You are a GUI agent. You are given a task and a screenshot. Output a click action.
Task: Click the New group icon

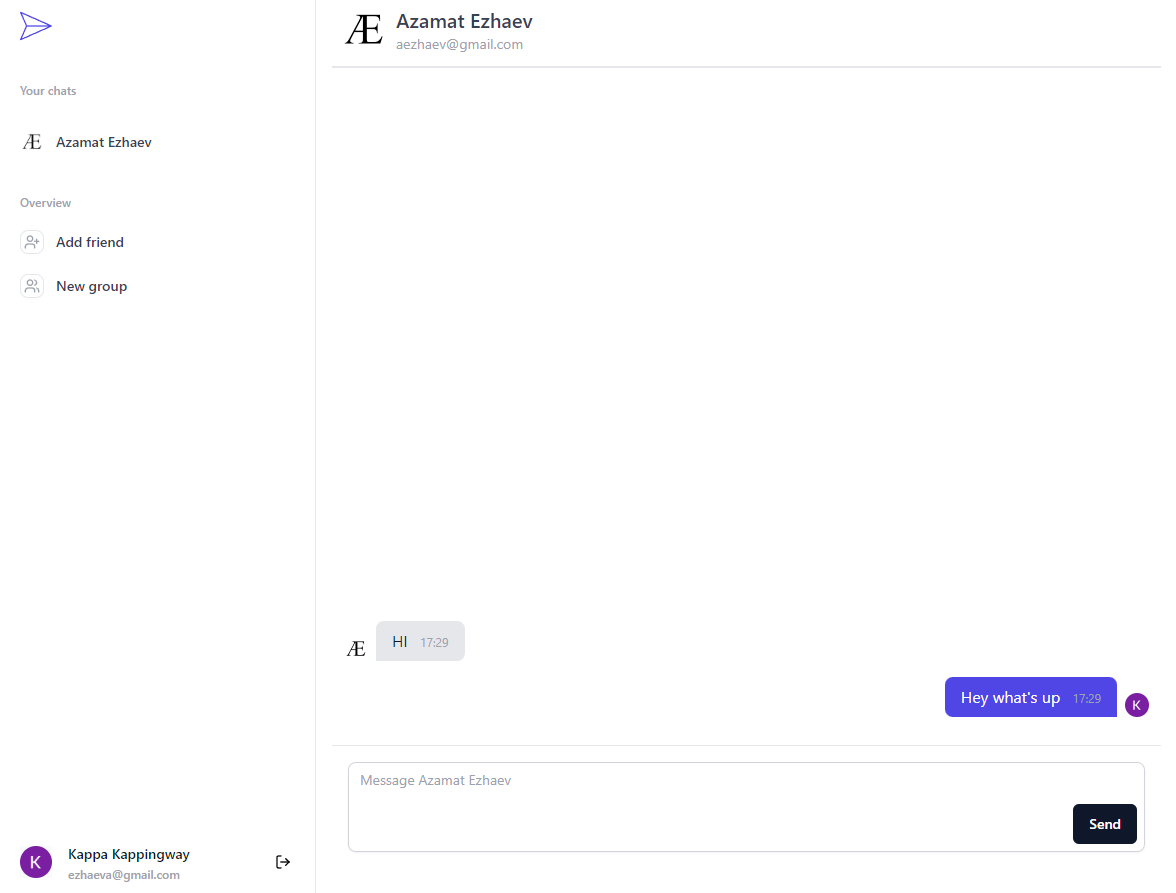31,285
